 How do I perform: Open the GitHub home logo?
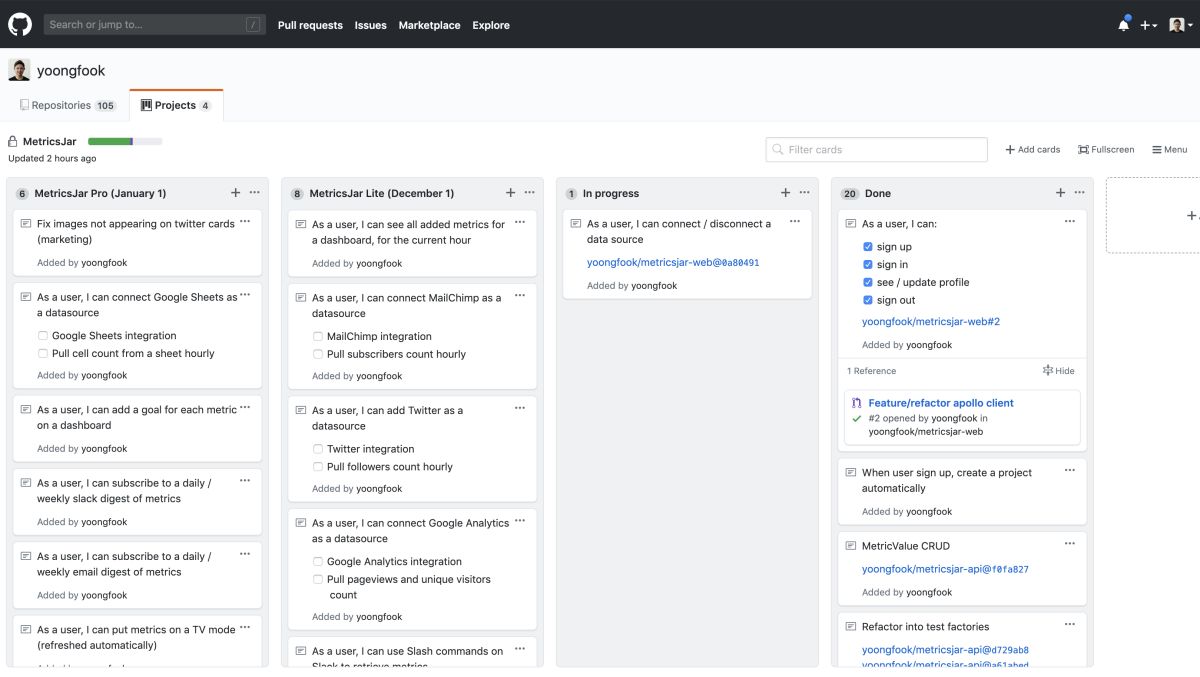click(20, 24)
